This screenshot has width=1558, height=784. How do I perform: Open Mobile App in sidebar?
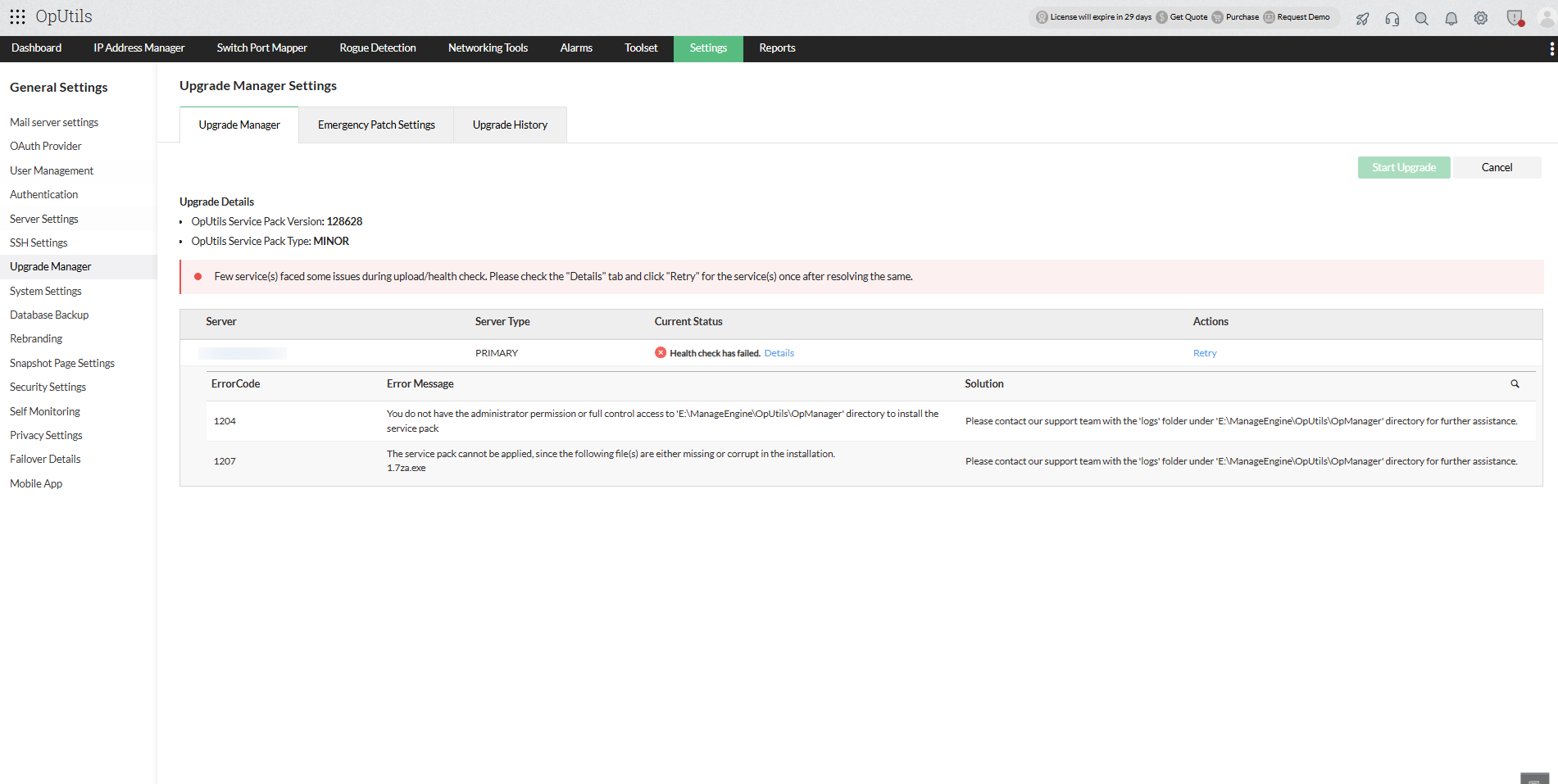[x=36, y=483]
